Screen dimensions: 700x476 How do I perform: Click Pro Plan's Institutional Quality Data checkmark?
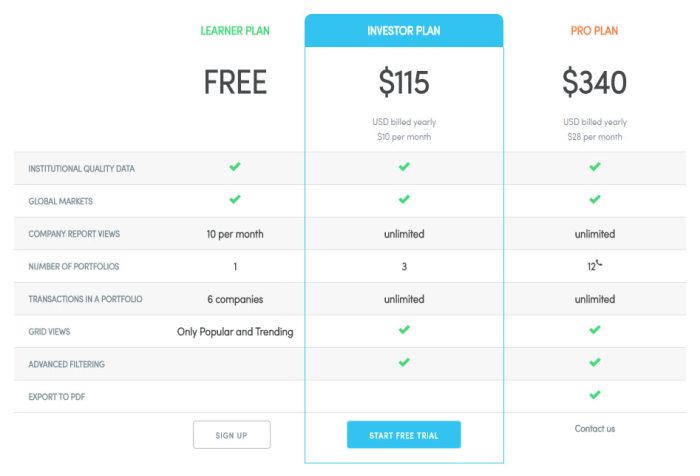[595, 167]
